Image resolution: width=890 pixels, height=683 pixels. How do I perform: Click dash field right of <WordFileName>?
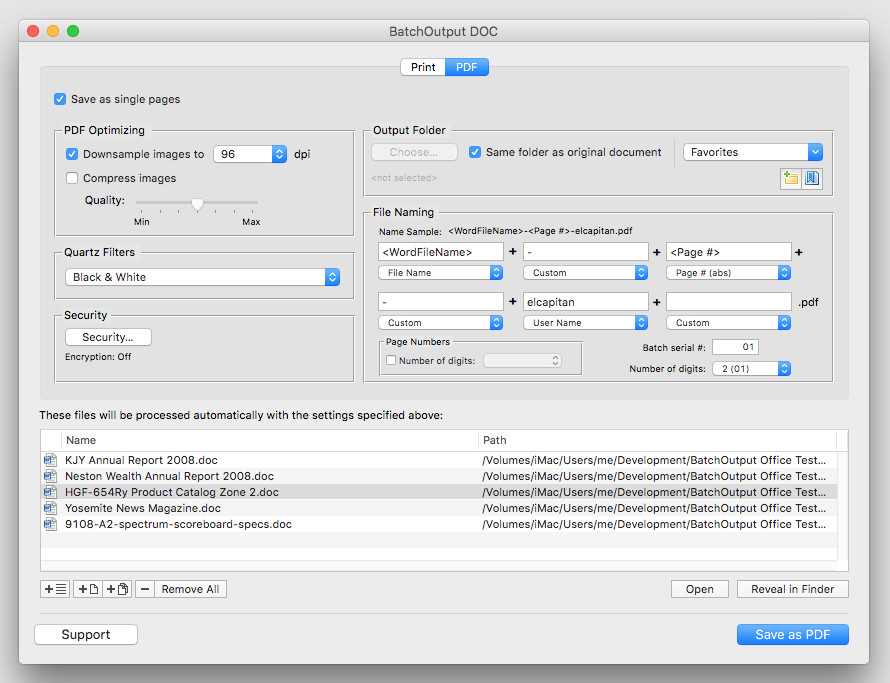[x=585, y=252]
